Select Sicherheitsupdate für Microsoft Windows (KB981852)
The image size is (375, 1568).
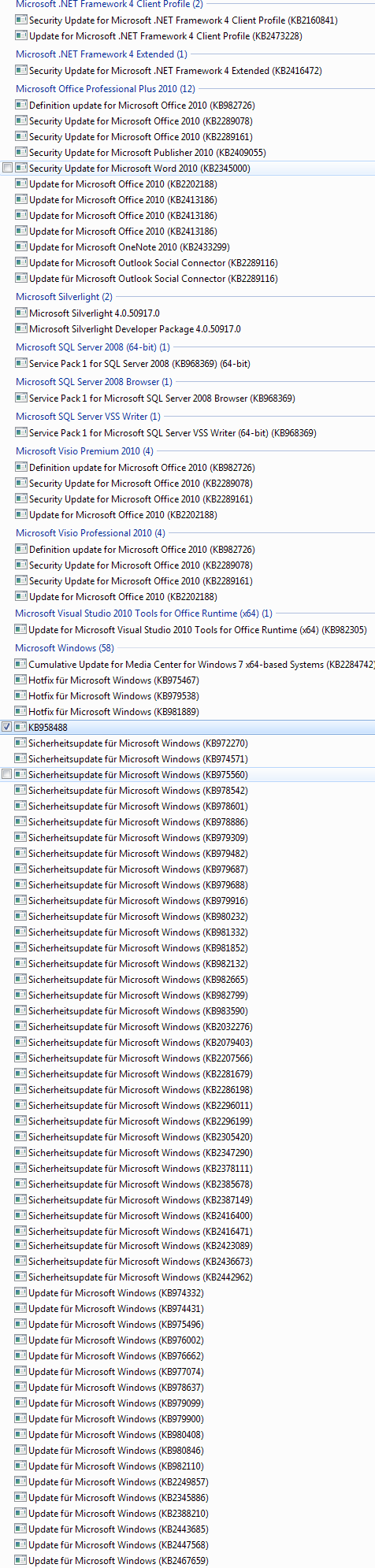pyautogui.click(x=138, y=948)
